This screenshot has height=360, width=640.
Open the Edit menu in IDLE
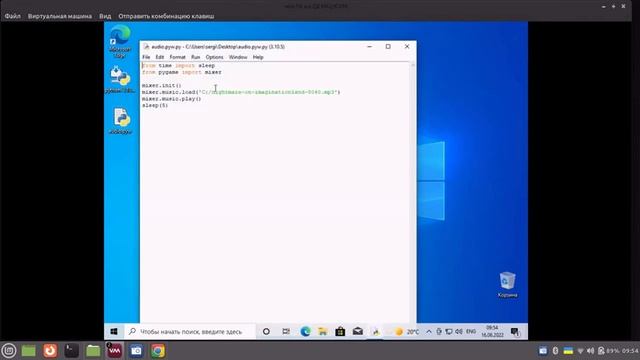tap(160, 57)
